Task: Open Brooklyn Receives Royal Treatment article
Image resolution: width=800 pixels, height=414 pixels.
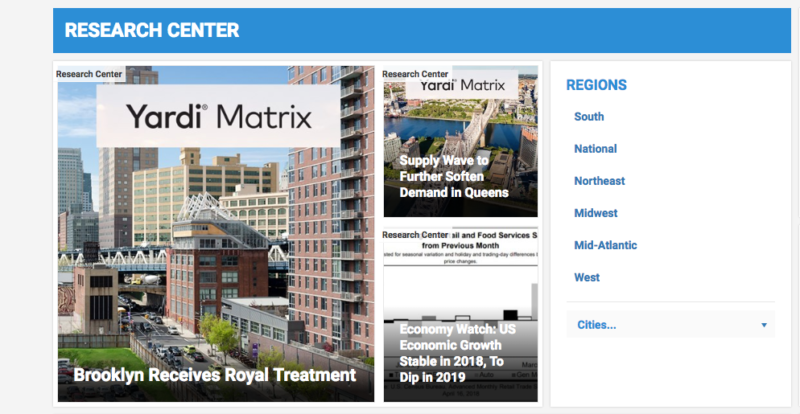Action: point(215,375)
